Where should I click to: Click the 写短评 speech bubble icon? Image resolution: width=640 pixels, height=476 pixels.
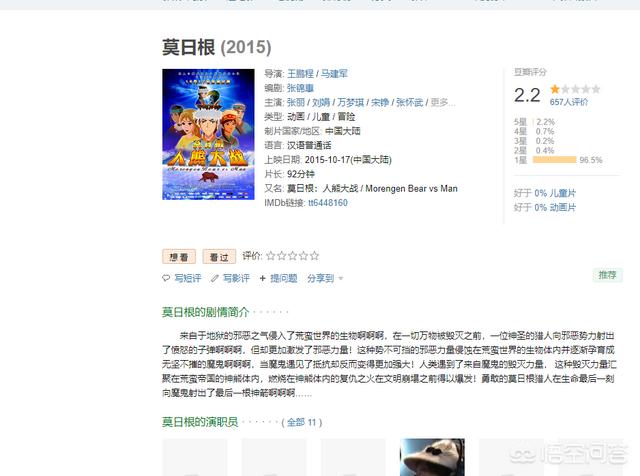166,278
